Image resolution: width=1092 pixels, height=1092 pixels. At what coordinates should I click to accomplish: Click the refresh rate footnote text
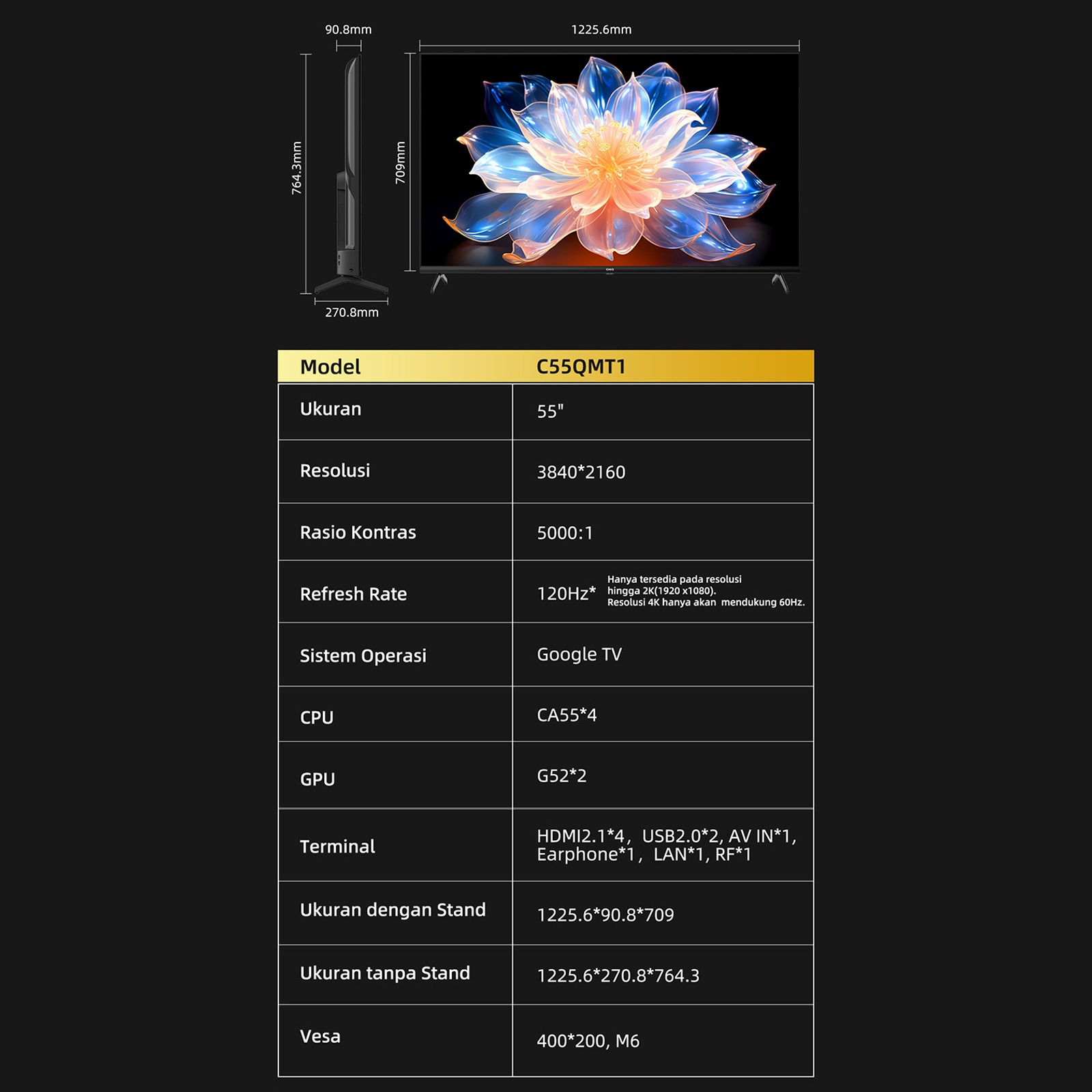[x=705, y=591]
